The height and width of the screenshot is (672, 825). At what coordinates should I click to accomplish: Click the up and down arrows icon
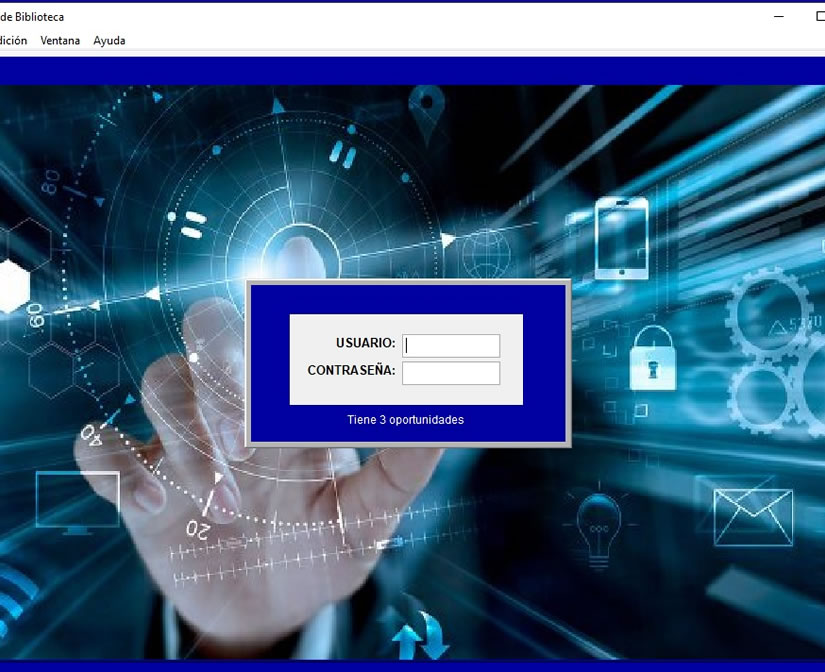tap(420, 636)
